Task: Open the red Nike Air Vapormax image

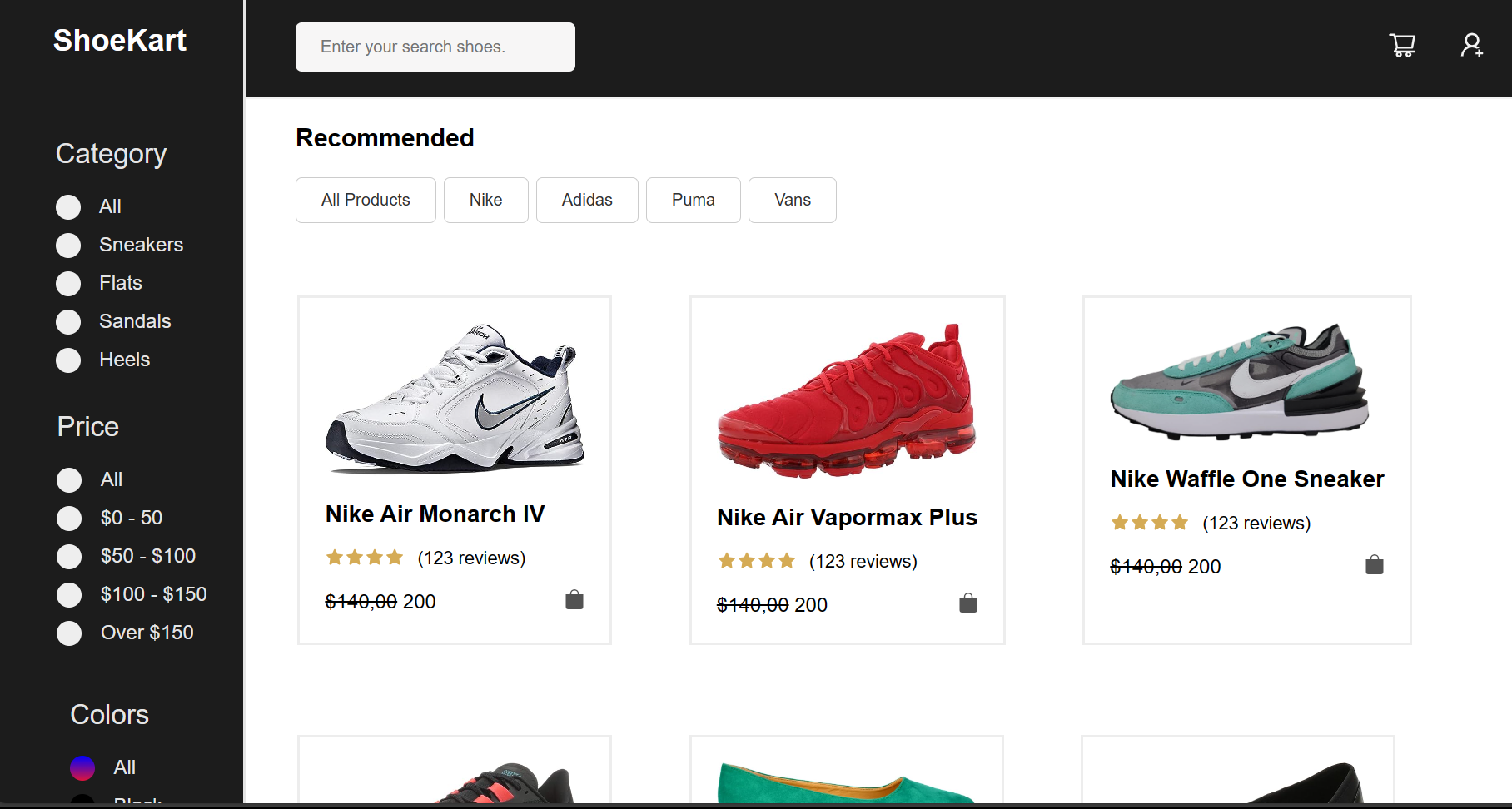Action: tap(847, 401)
